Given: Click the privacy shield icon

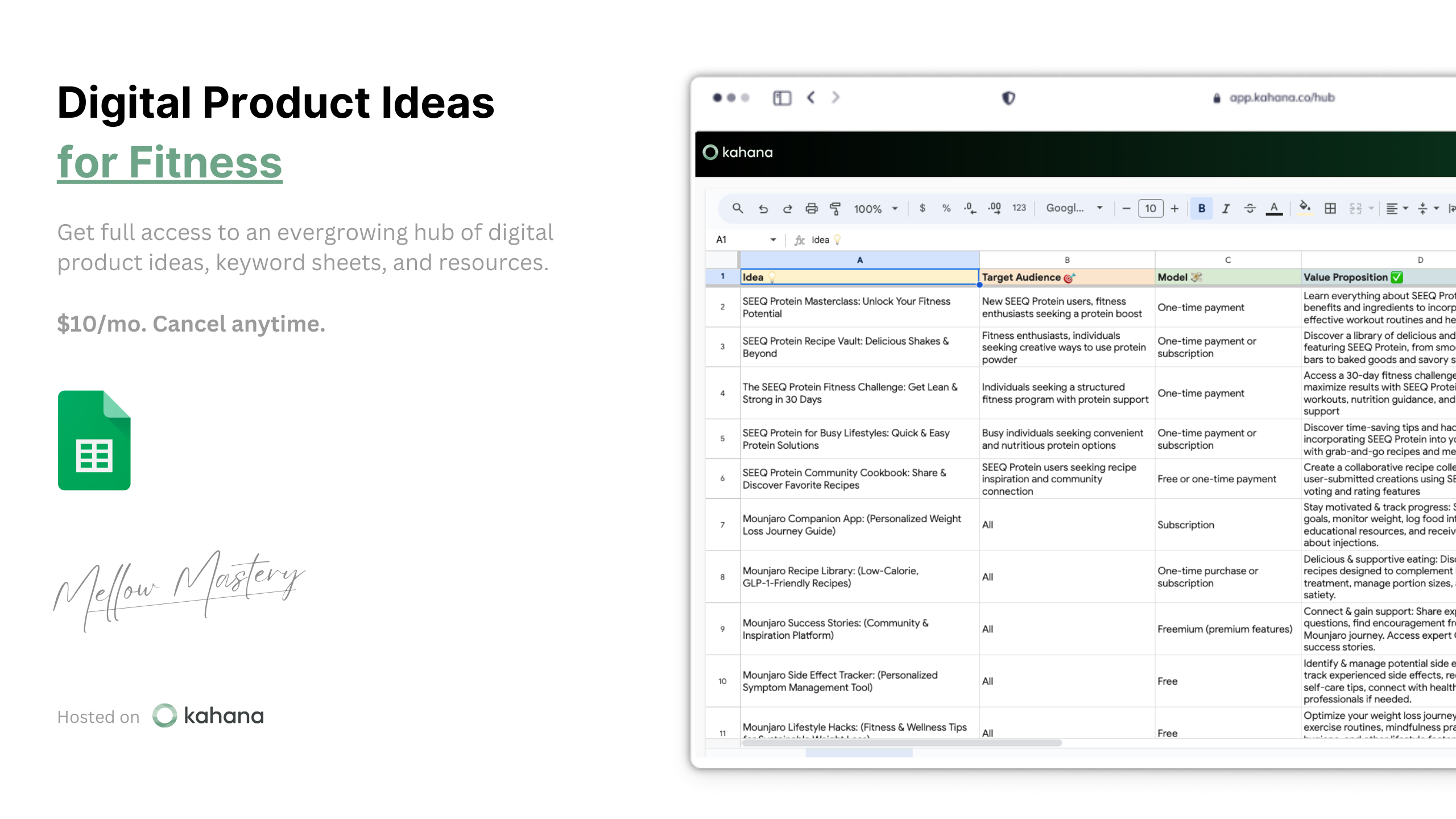Looking at the screenshot, I should click(x=1008, y=98).
